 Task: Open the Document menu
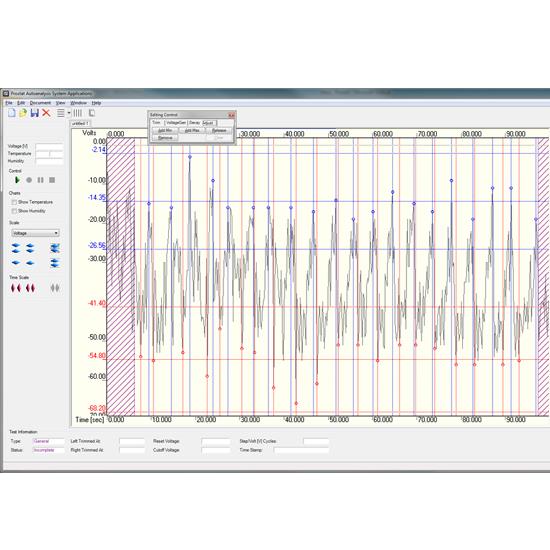(40, 103)
